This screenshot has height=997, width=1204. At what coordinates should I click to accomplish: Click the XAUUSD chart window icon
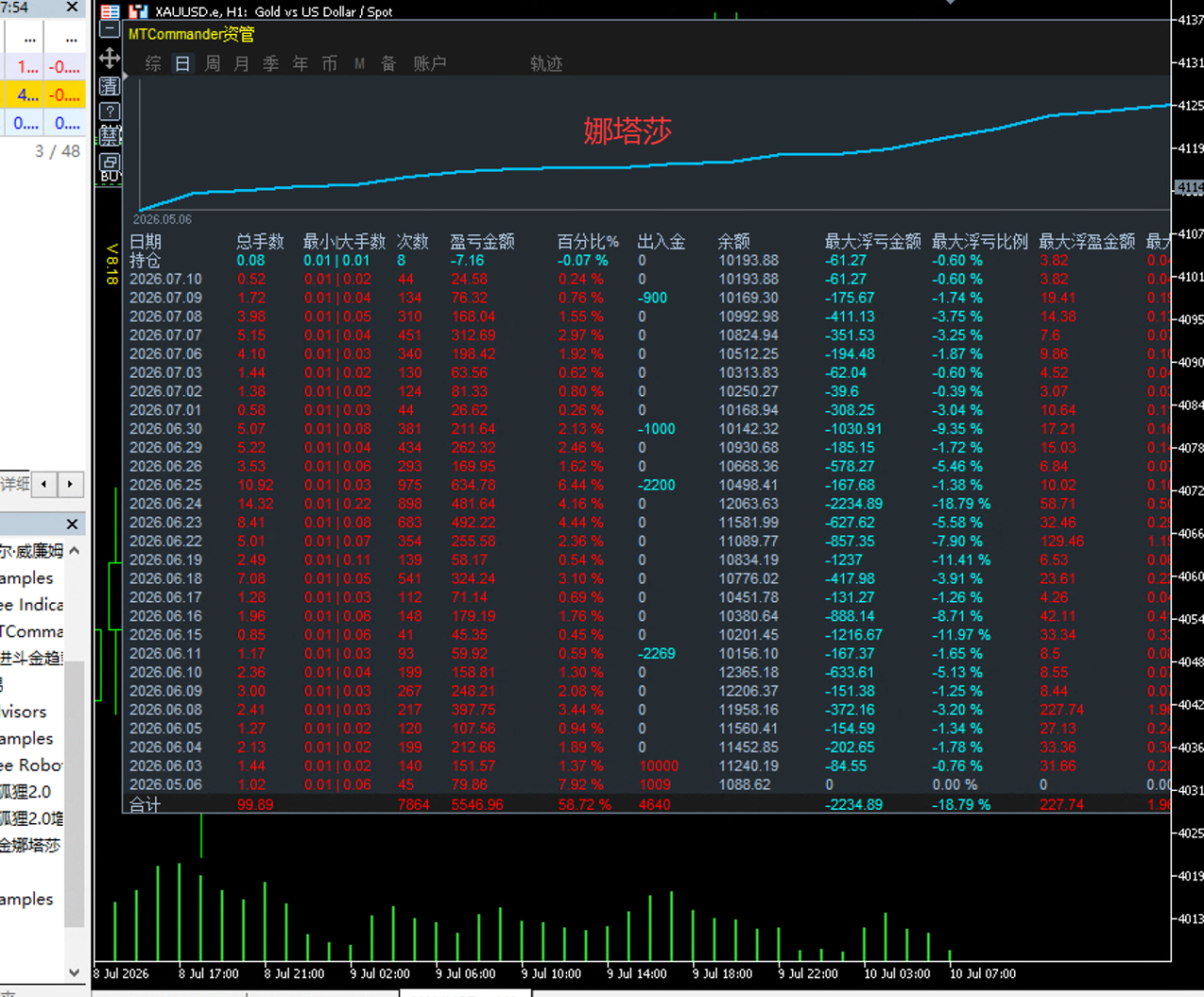point(138,11)
